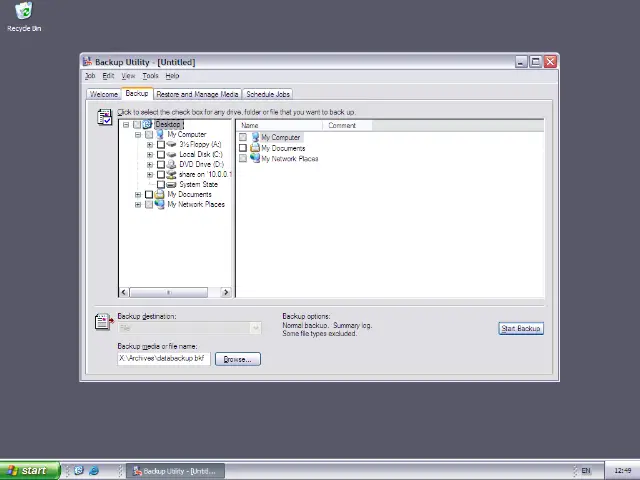Select the Local Disk (C:) drive icon
640x480 pixels.
pos(172,154)
